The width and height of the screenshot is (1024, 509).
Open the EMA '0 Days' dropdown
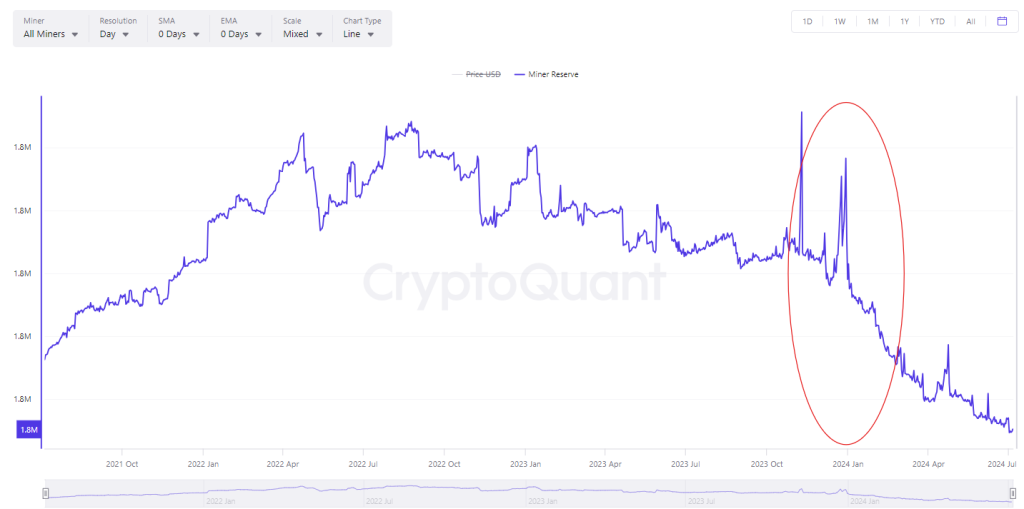(x=241, y=34)
